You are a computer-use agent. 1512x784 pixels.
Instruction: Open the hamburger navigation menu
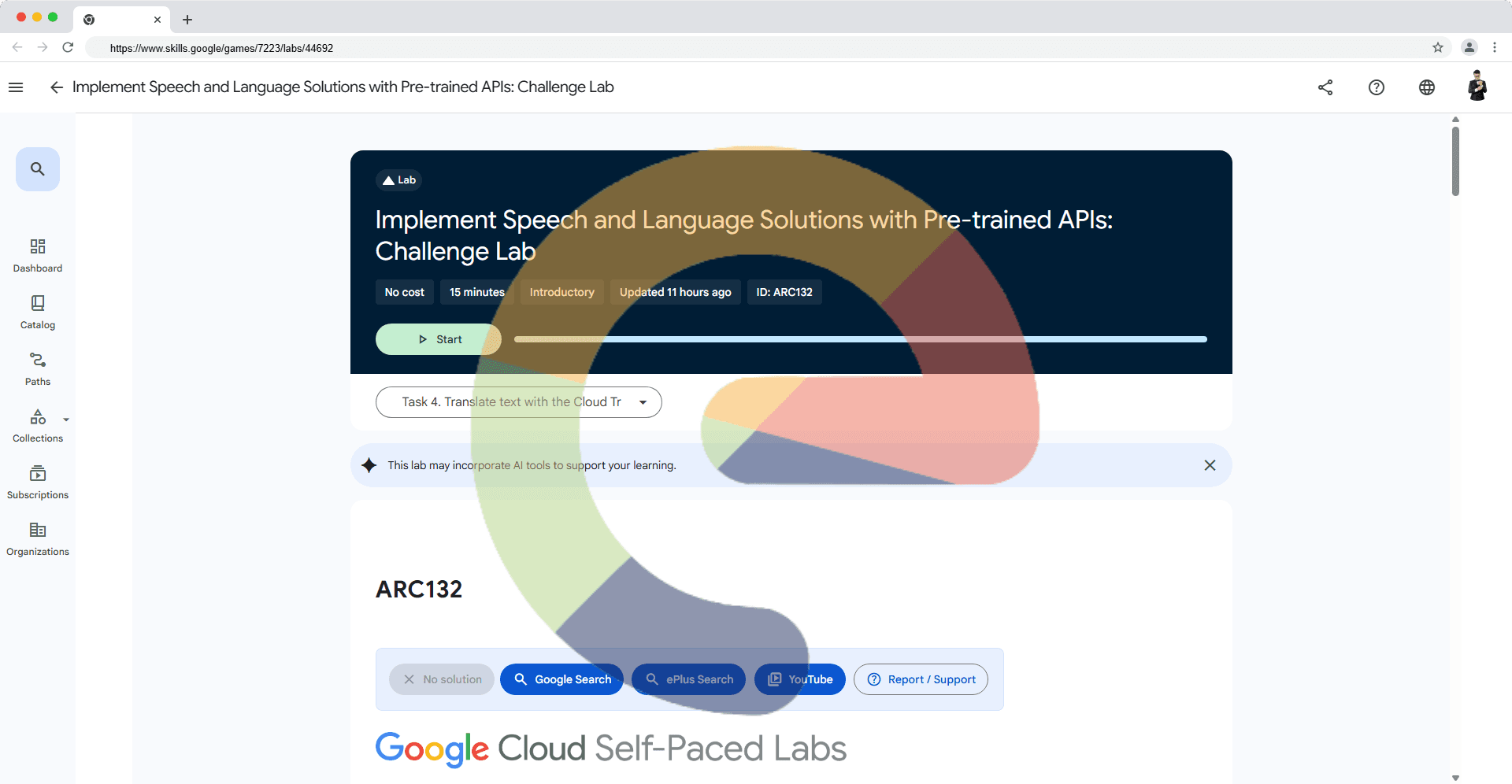point(16,87)
